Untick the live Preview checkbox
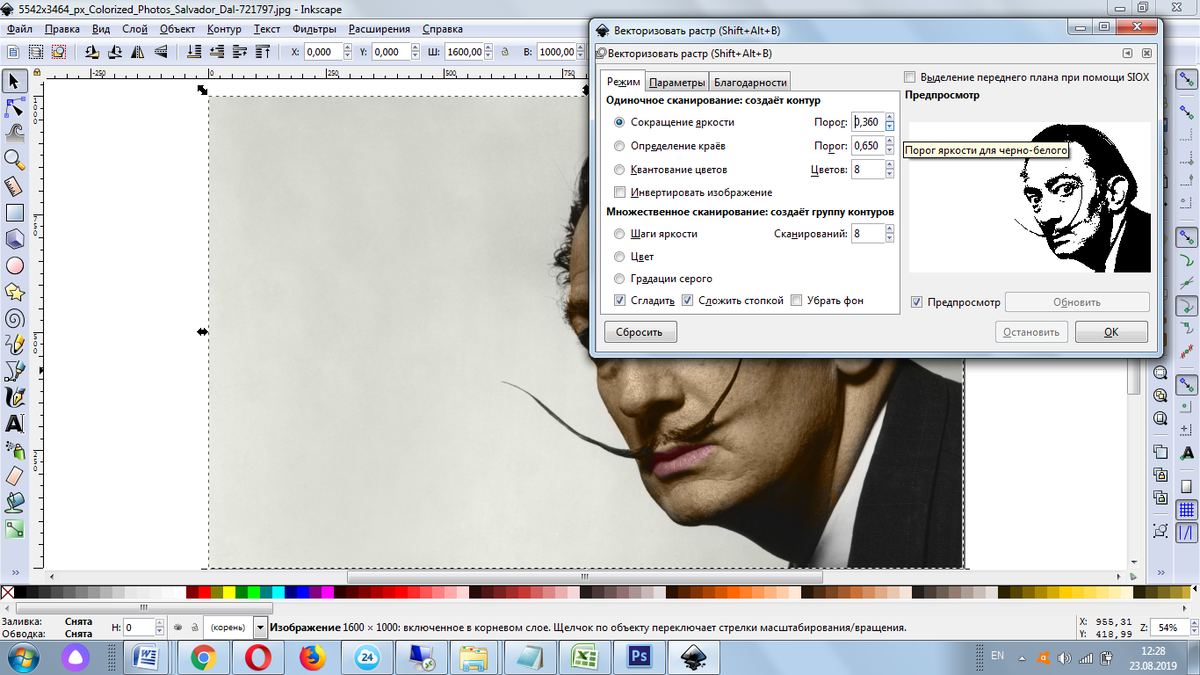Screen dimensions: 1200x675 pos(917,302)
